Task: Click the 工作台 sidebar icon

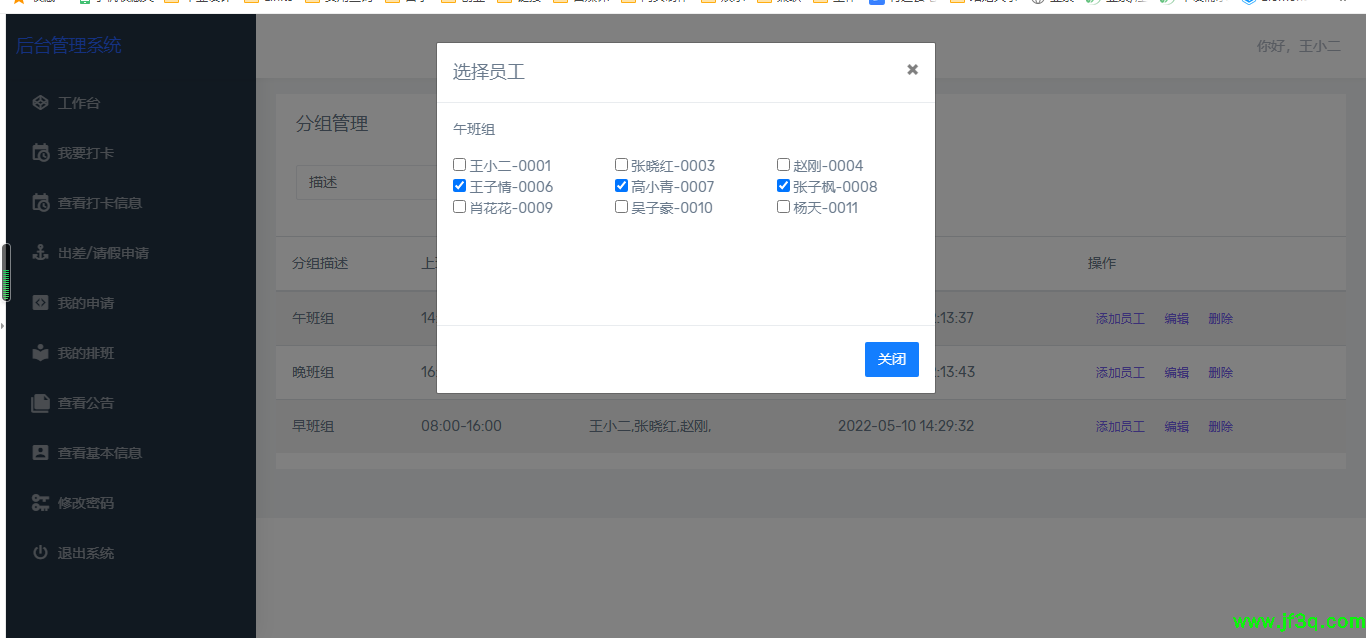Action: tap(40, 103)
